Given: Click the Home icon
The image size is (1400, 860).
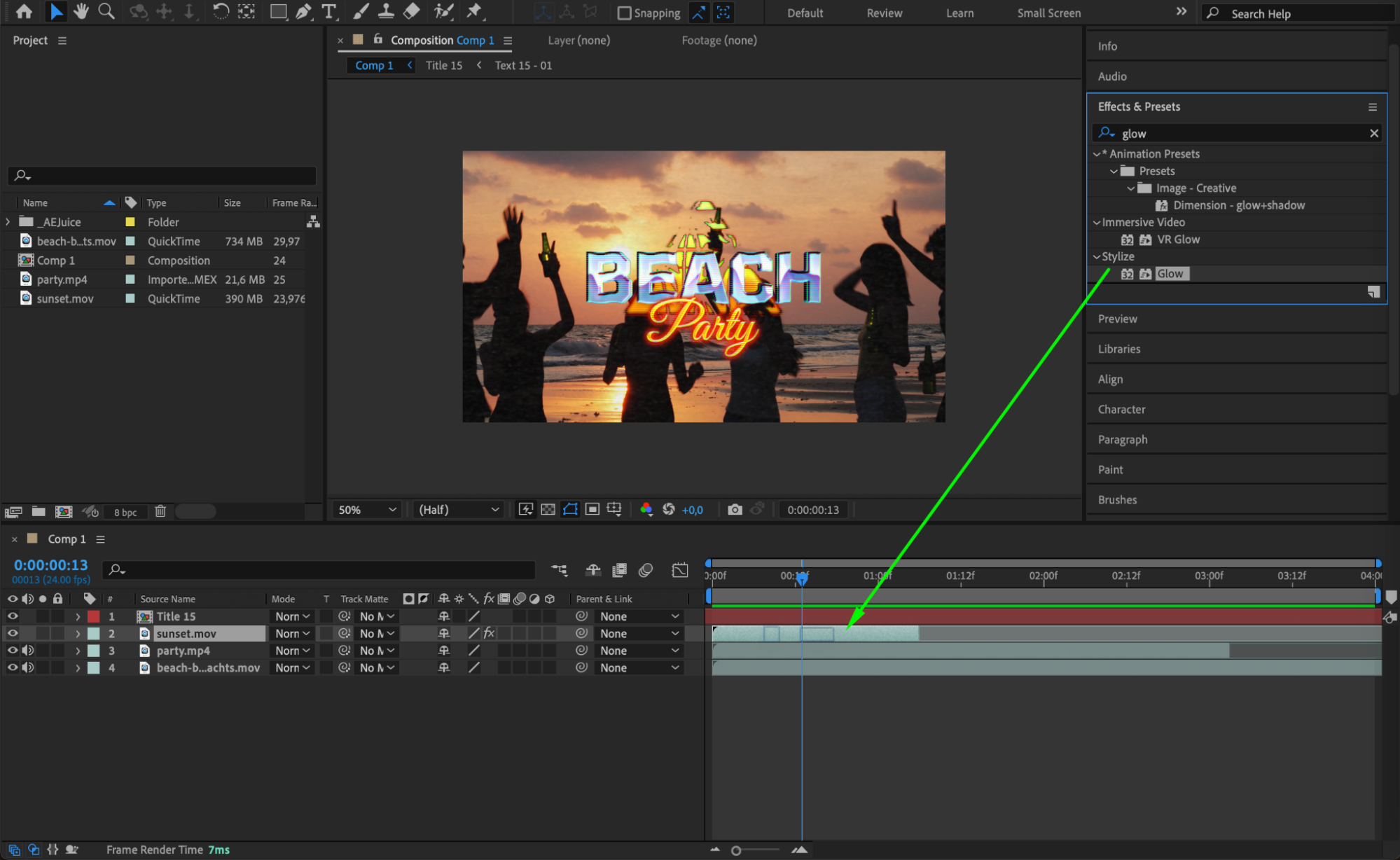Looking at the screenshot, I should coord(24,11).
